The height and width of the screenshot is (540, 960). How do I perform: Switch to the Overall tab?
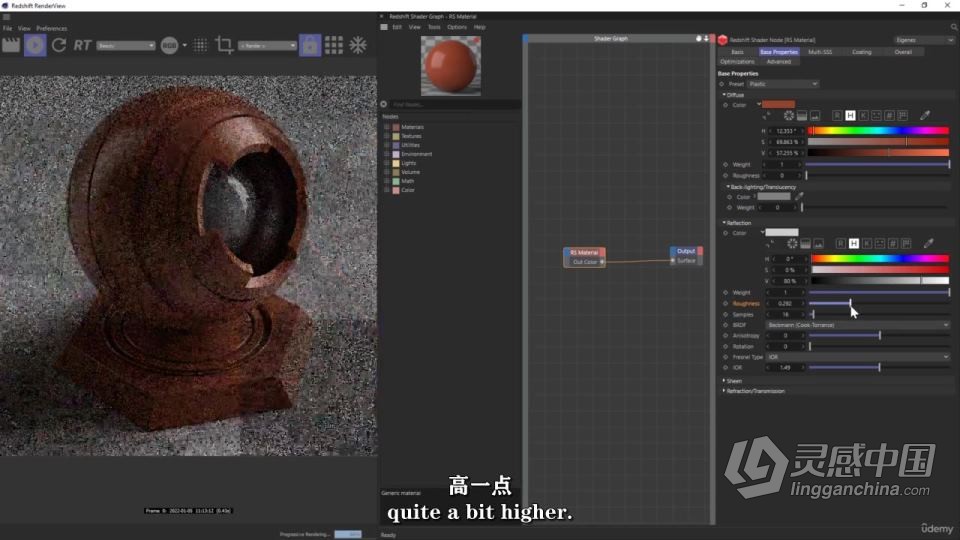(x=903, y=52)
